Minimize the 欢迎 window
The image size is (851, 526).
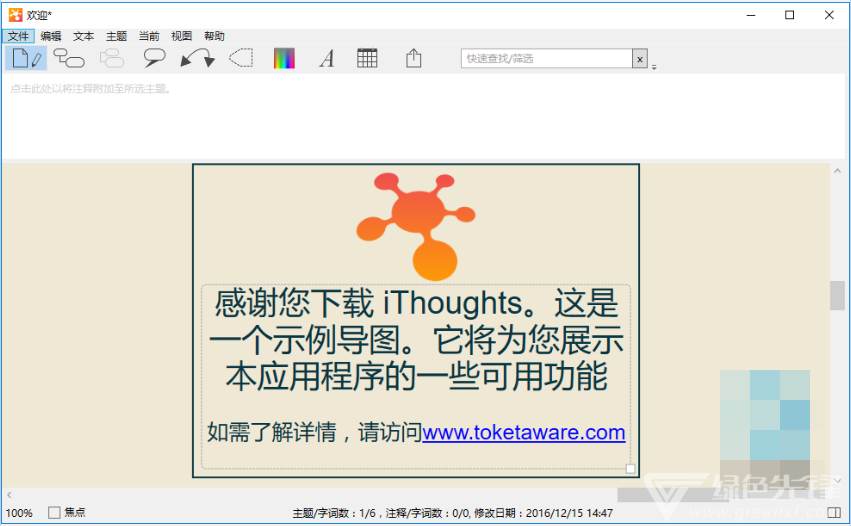coord(751,15)
